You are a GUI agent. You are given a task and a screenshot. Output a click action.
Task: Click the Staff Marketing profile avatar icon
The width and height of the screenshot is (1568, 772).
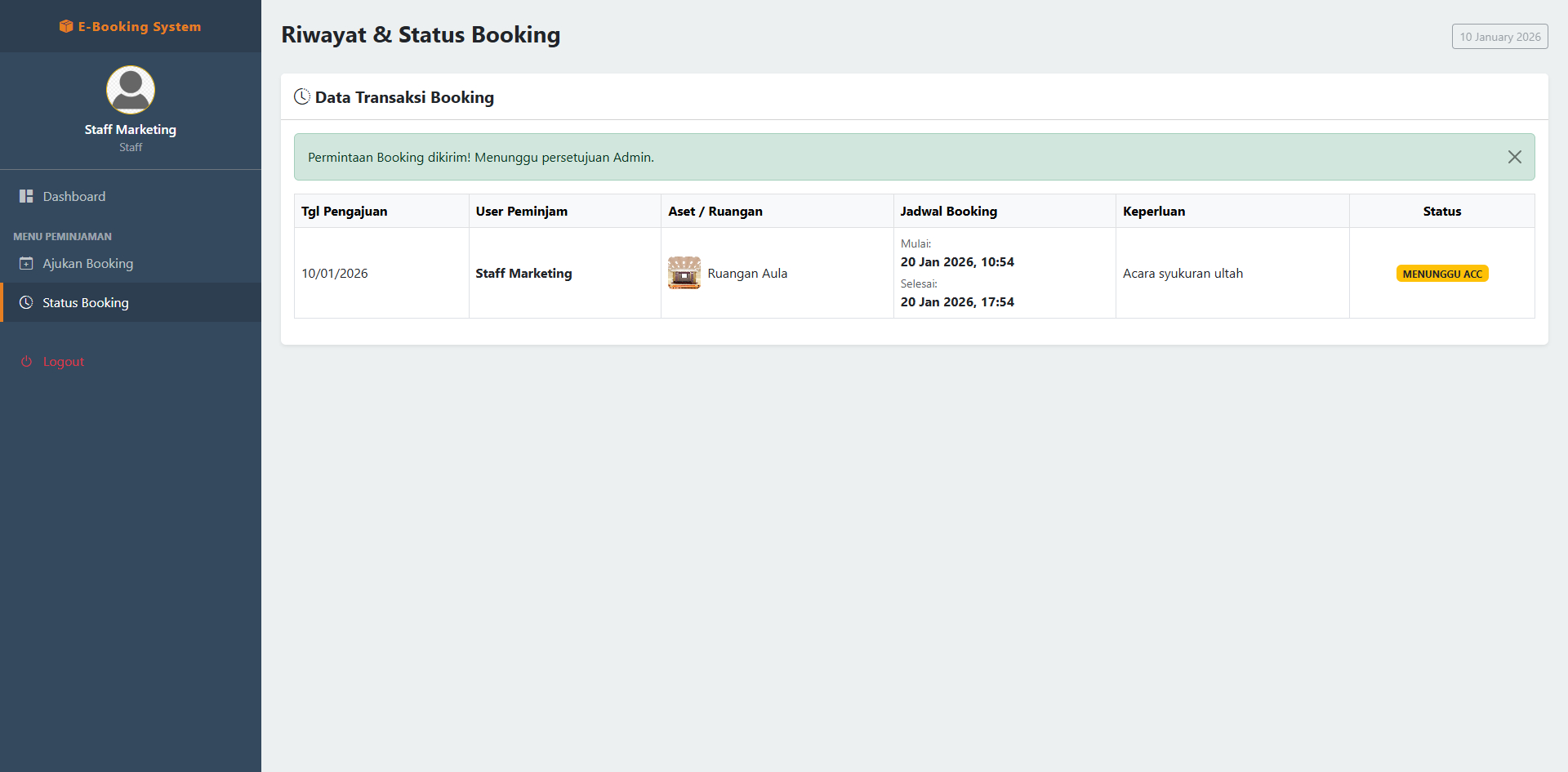click(x=130, y=90)
